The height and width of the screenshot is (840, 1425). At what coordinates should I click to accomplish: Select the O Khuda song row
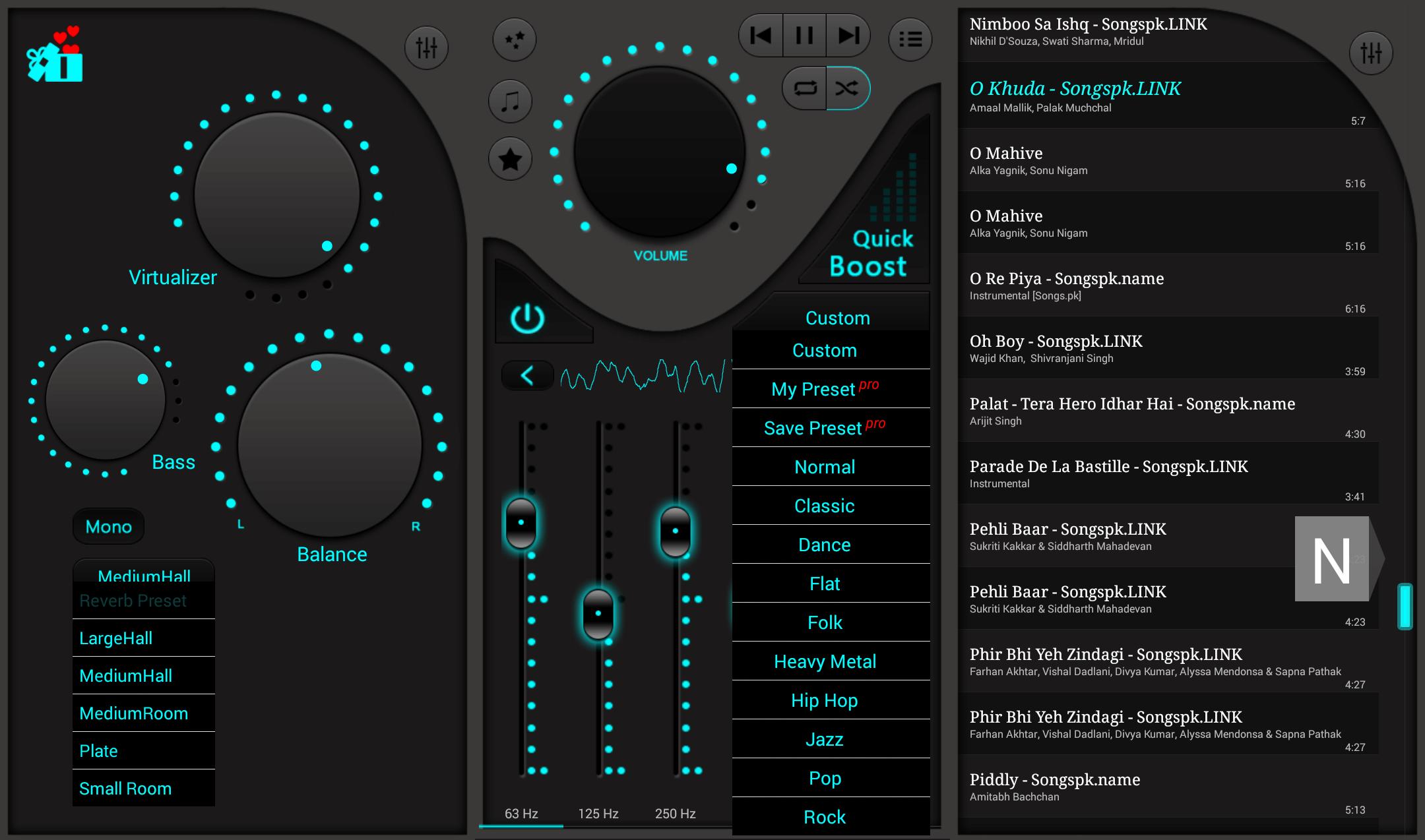tap(1168, 96)
